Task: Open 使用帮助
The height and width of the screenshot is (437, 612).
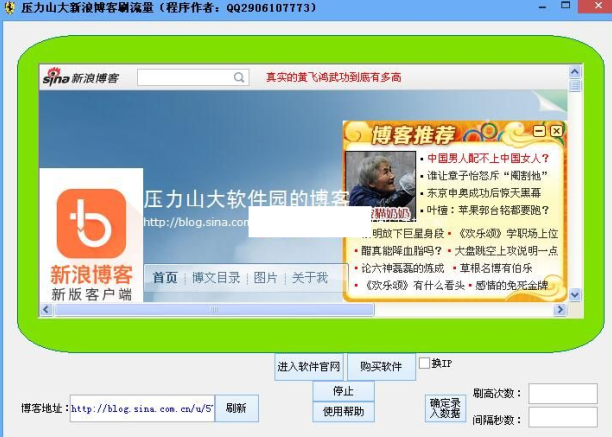Action: point(343,411)
